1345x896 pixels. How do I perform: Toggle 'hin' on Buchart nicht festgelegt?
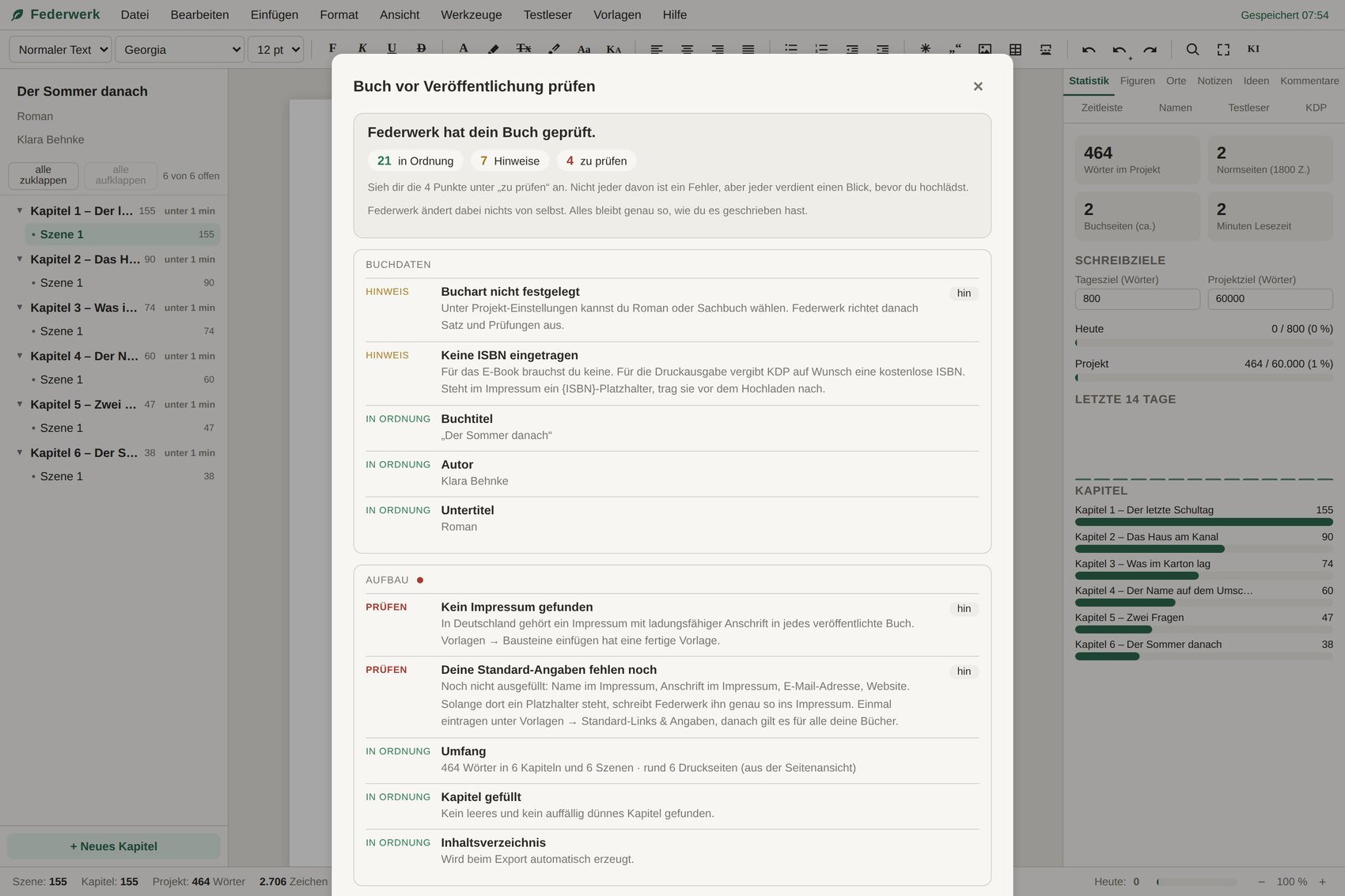click(x=964, y=293)
